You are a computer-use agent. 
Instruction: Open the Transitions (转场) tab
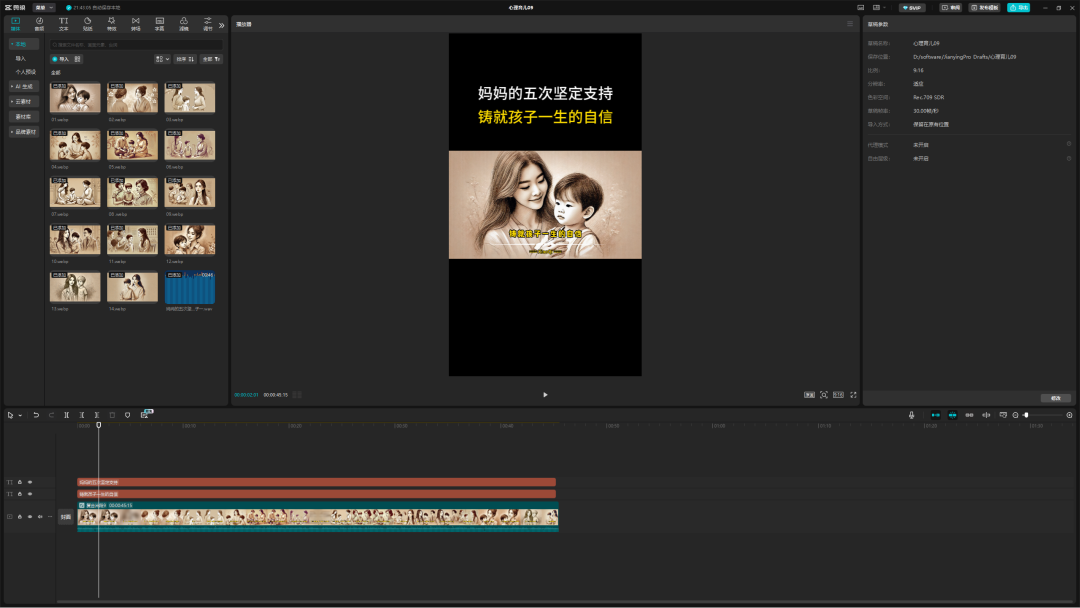(136, 23)
